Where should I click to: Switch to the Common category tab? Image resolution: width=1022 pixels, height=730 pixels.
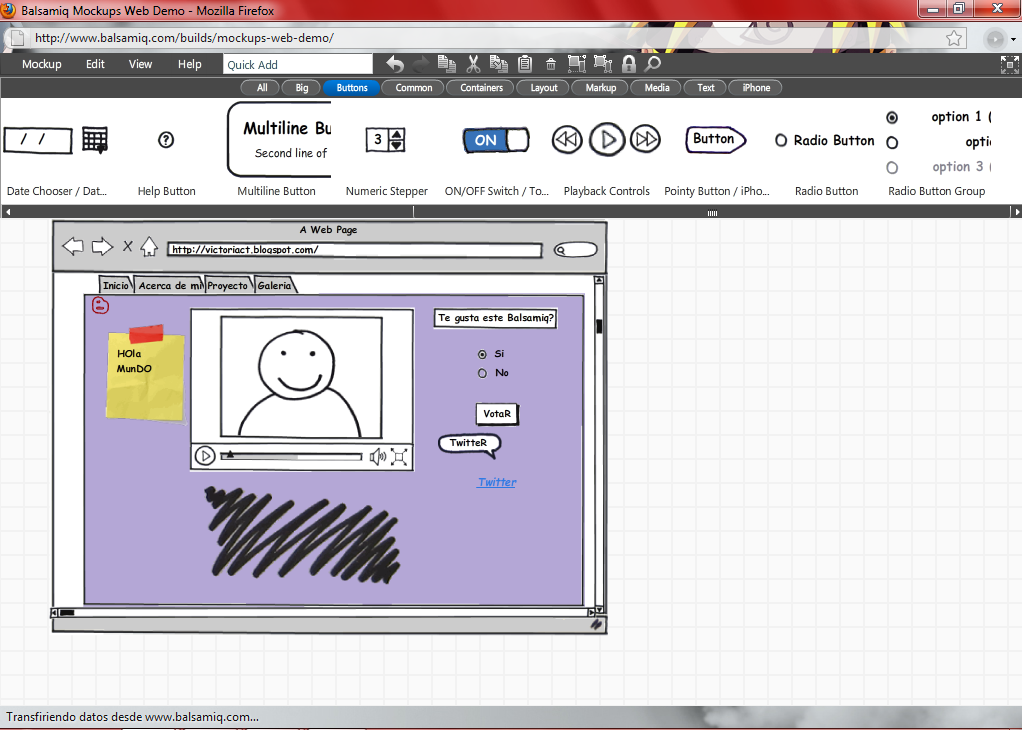point(413,87)
